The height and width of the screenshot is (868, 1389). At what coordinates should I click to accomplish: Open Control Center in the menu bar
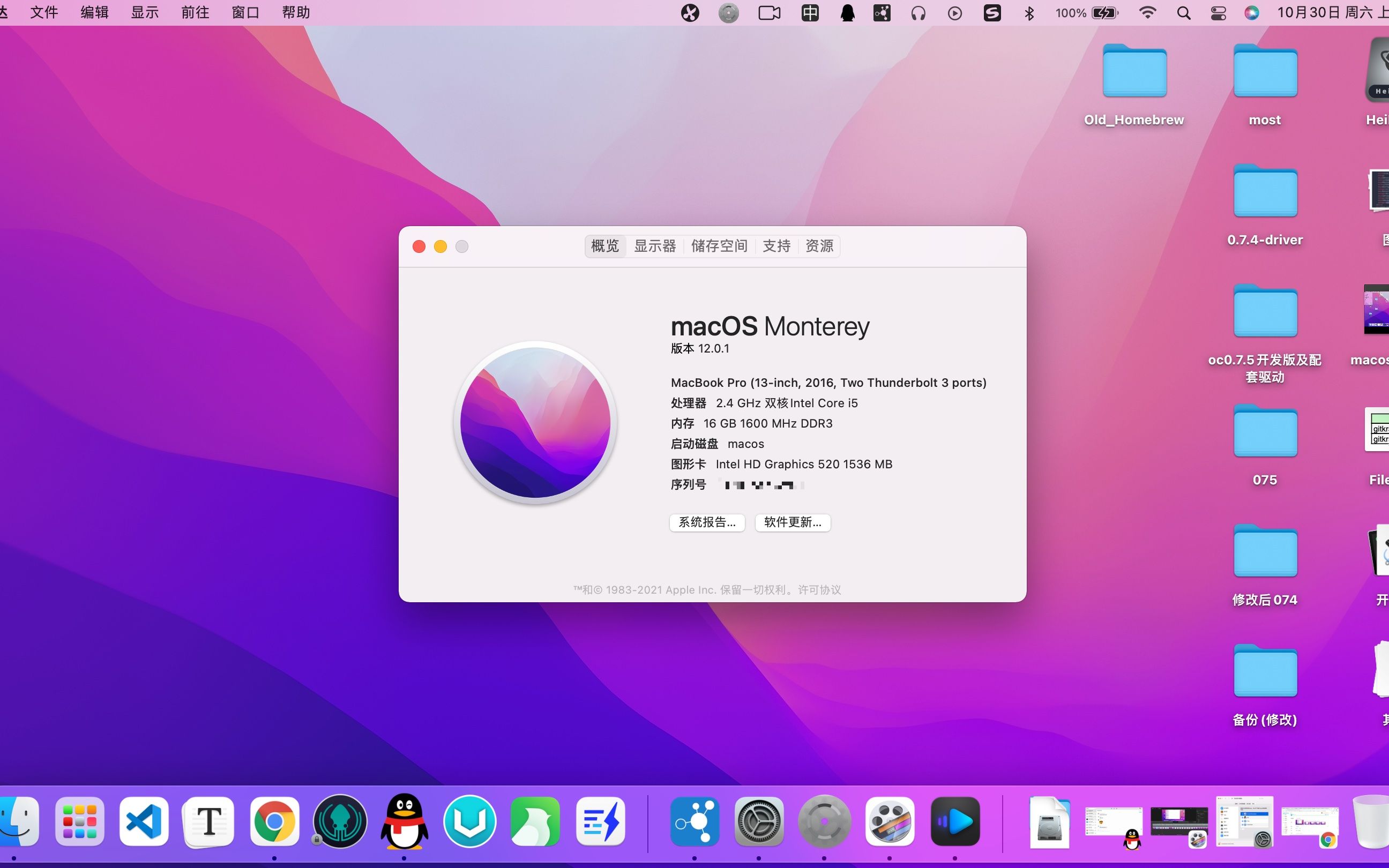point(1219,12)
